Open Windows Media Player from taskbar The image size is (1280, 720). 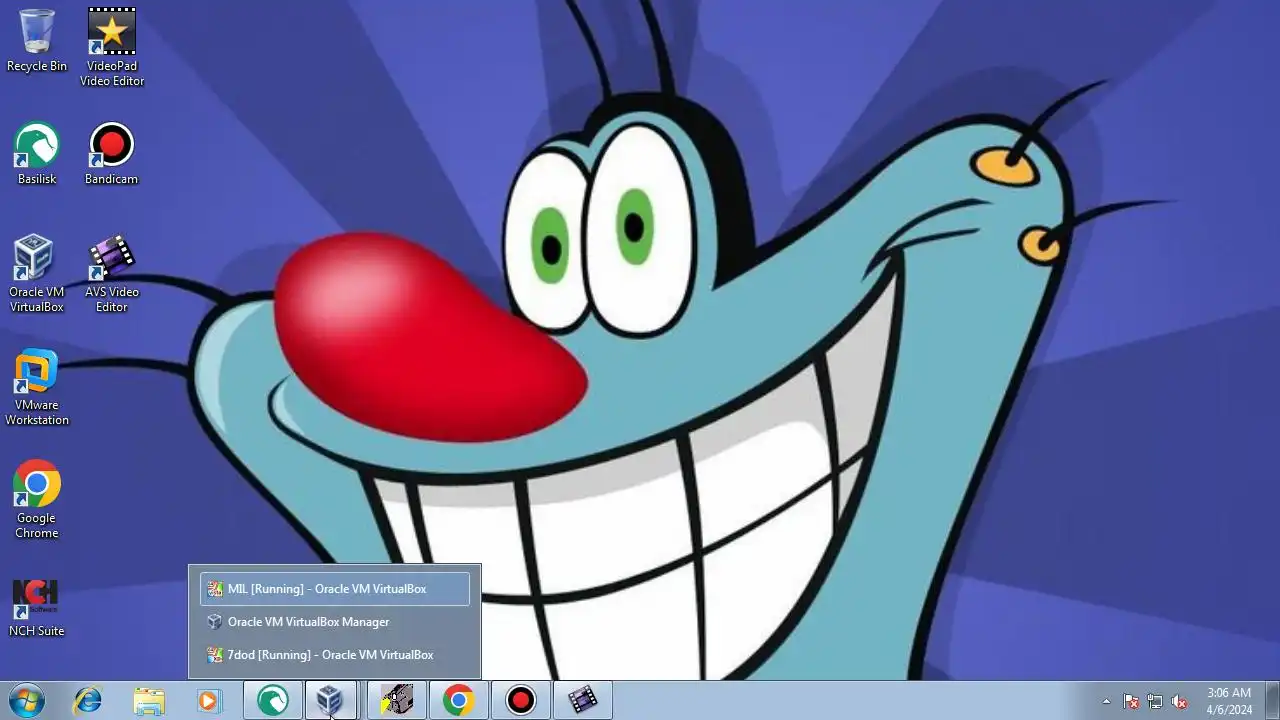[208, 700]
